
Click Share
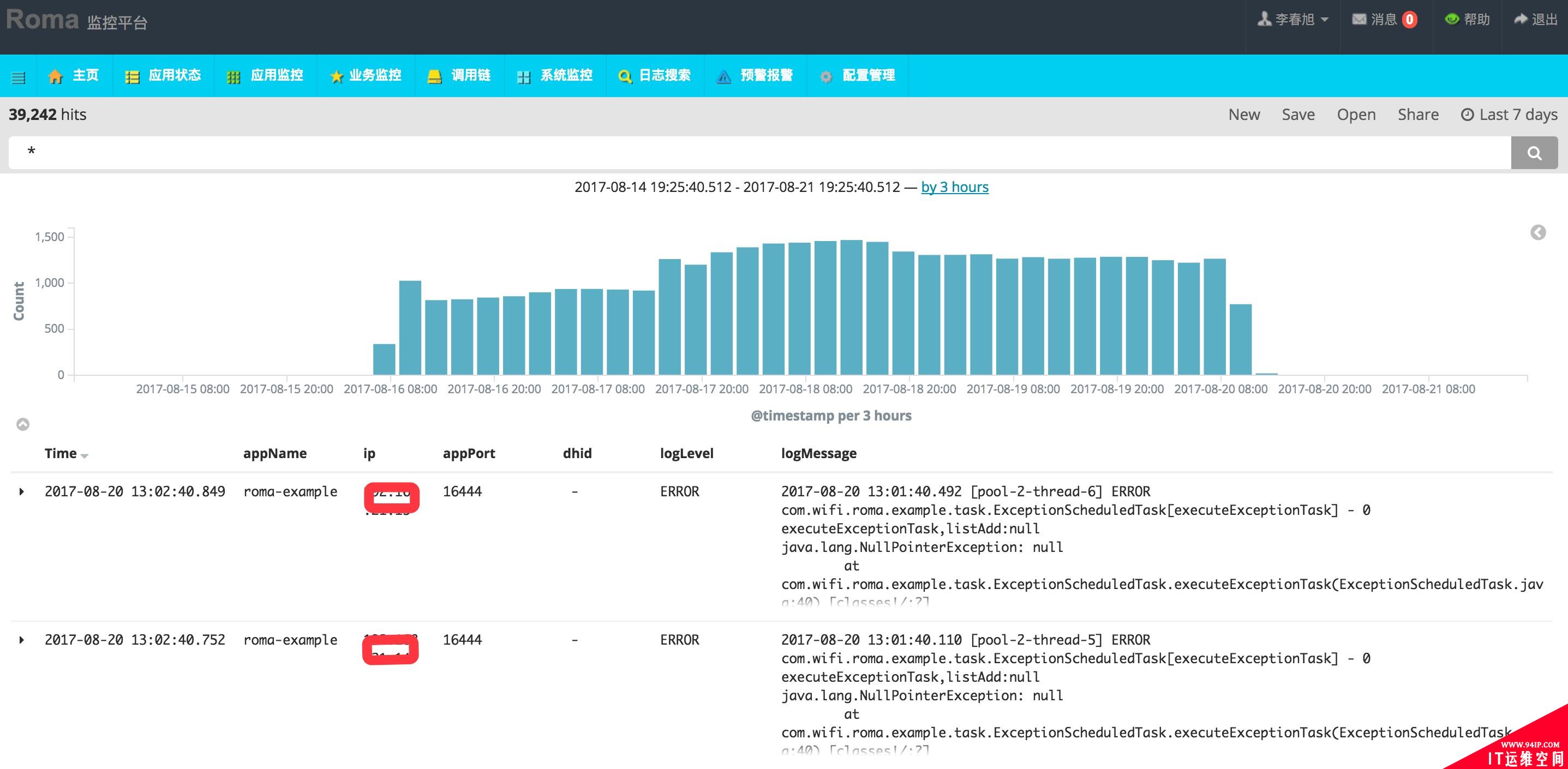coord(1417,115)
